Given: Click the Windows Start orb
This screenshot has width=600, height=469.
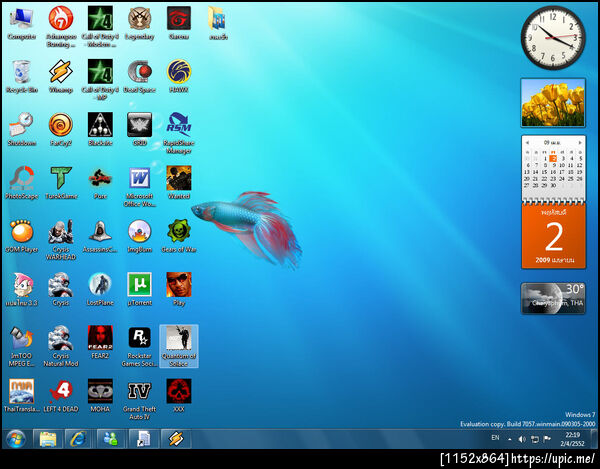Looking at the screenshot, I should coord(16,439).
